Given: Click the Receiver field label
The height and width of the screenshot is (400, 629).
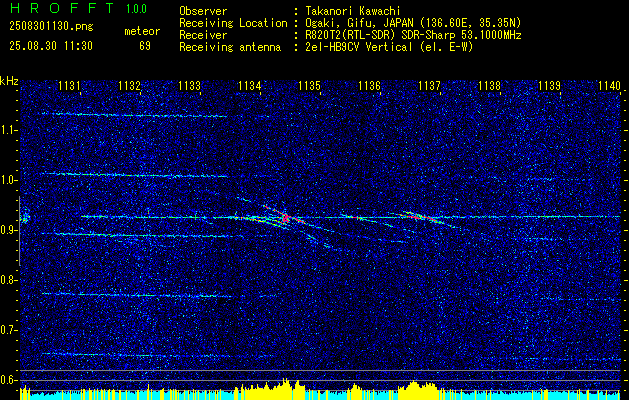Looking at the screenshot, I should pyautogui.click(x=203, y=35).
